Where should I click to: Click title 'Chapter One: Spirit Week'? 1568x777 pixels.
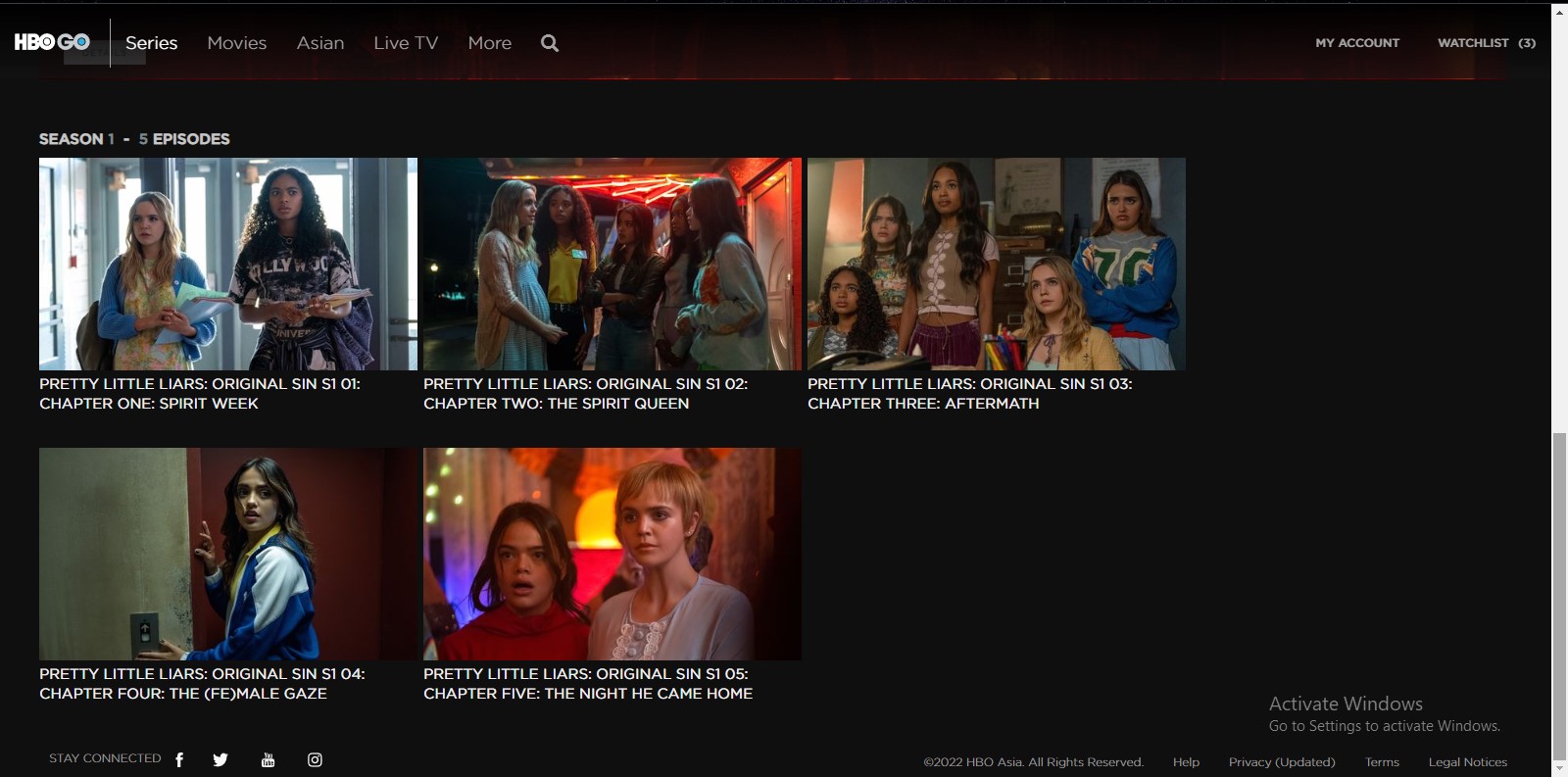[200, 394]
